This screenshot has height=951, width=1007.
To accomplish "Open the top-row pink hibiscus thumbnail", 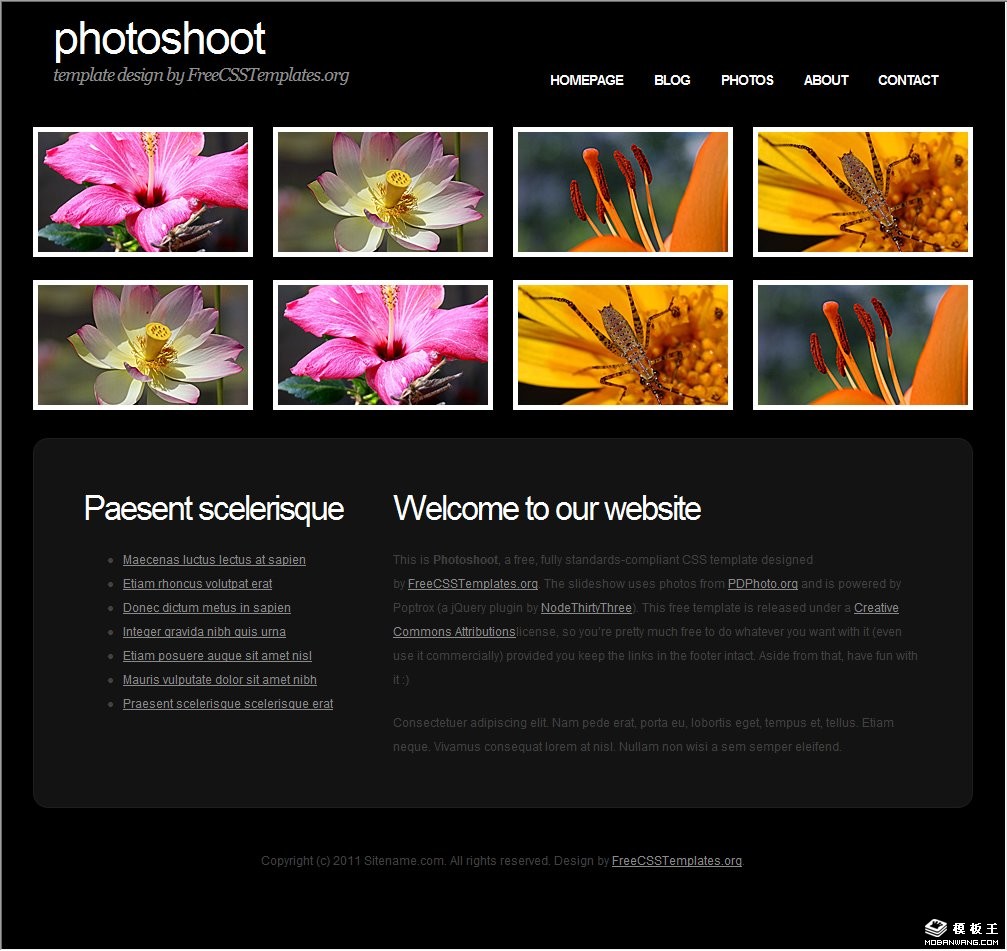I will [x=143, y=192].
